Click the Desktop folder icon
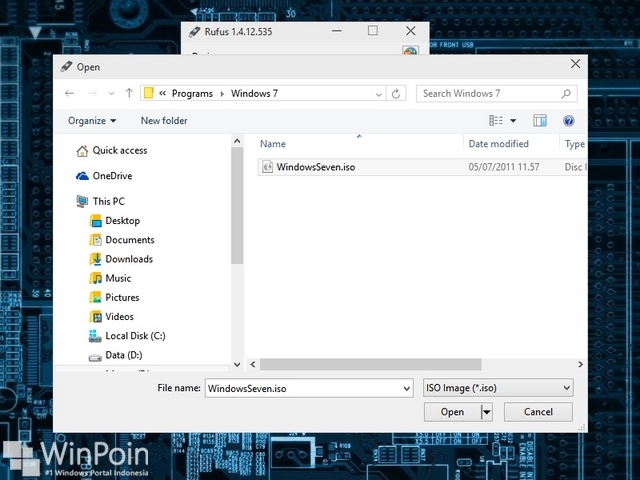 [x=95, y=221]
